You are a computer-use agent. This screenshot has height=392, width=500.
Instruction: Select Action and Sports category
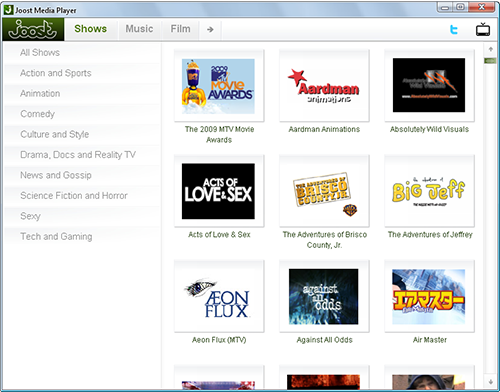pyautogui.click(x=82, y=73)
